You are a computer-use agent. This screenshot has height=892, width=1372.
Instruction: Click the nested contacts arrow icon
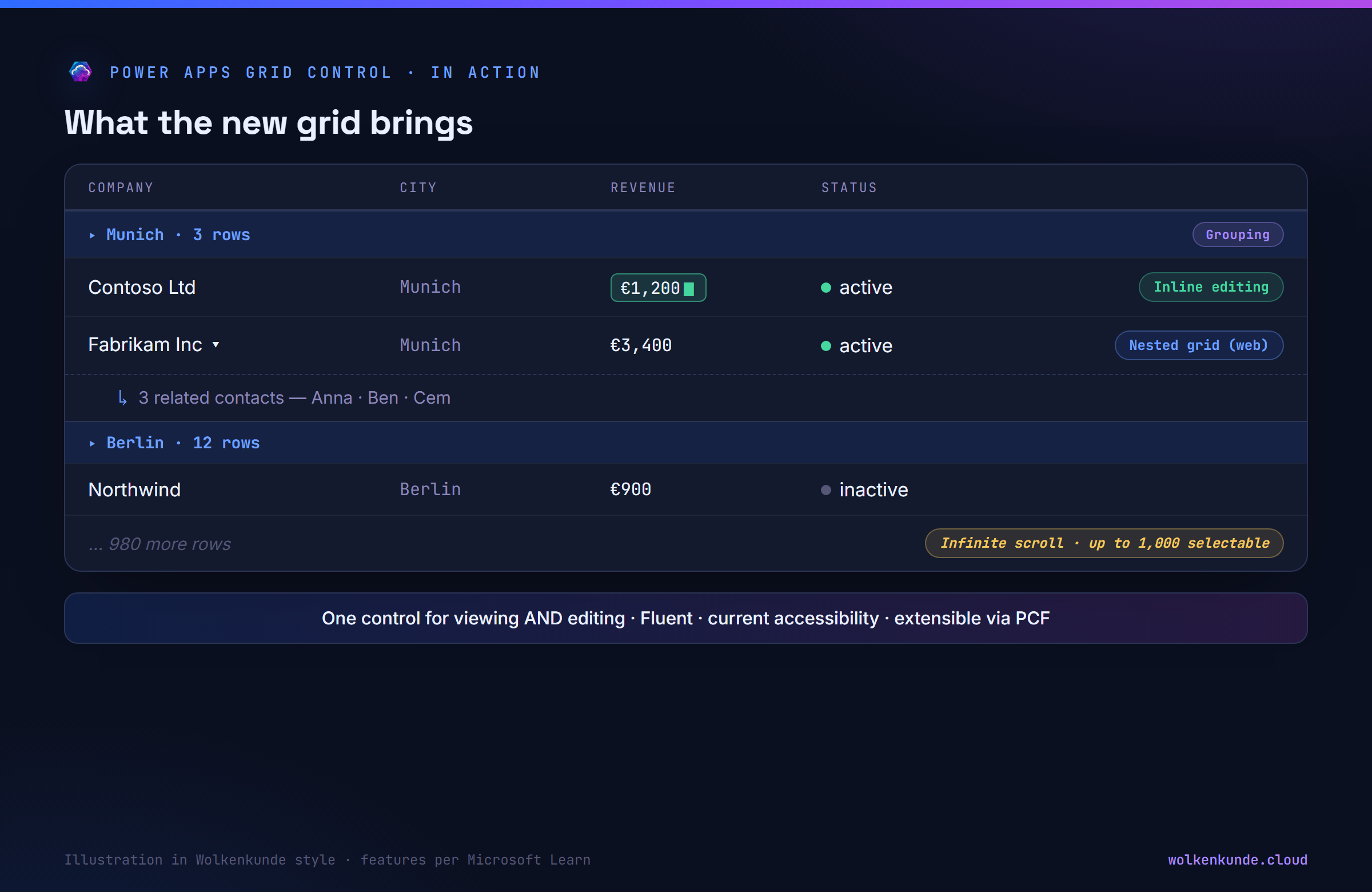pyautogui.click(x=122, y=398)
